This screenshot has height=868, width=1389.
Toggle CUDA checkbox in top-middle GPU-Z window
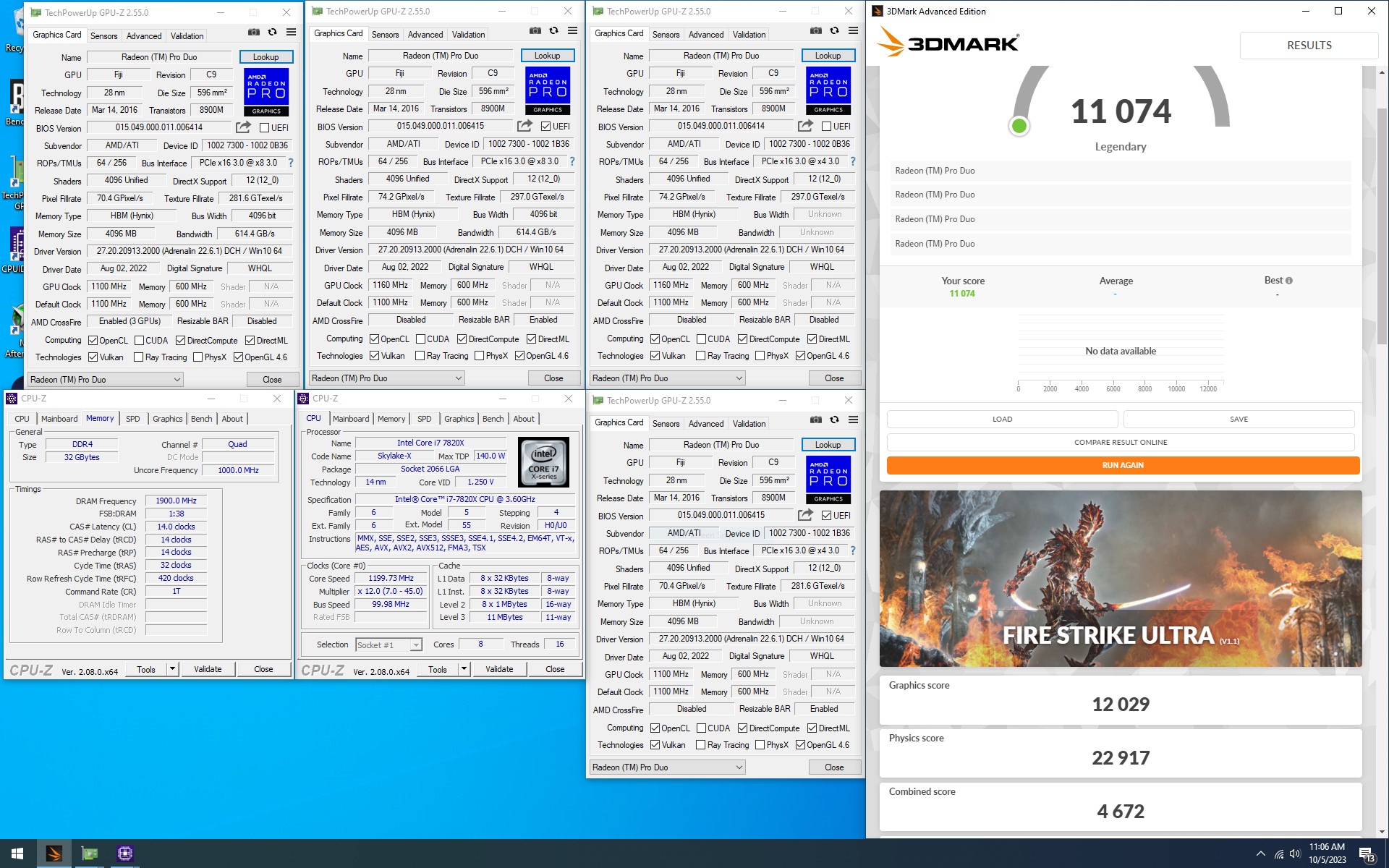click(x=420, y=339)
